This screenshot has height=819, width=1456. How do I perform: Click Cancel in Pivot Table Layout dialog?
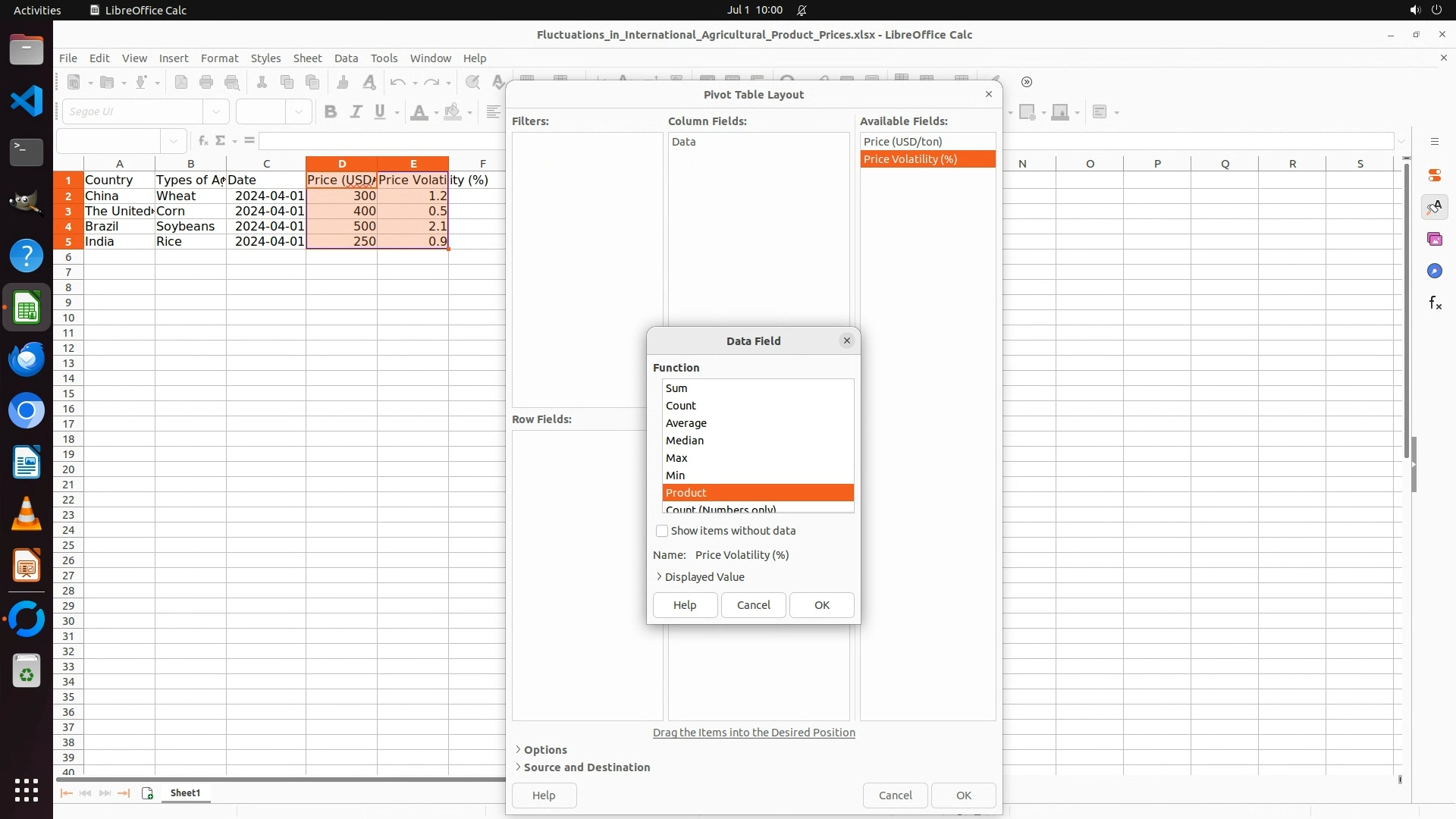pyautogui.click(x=895, y=795)
